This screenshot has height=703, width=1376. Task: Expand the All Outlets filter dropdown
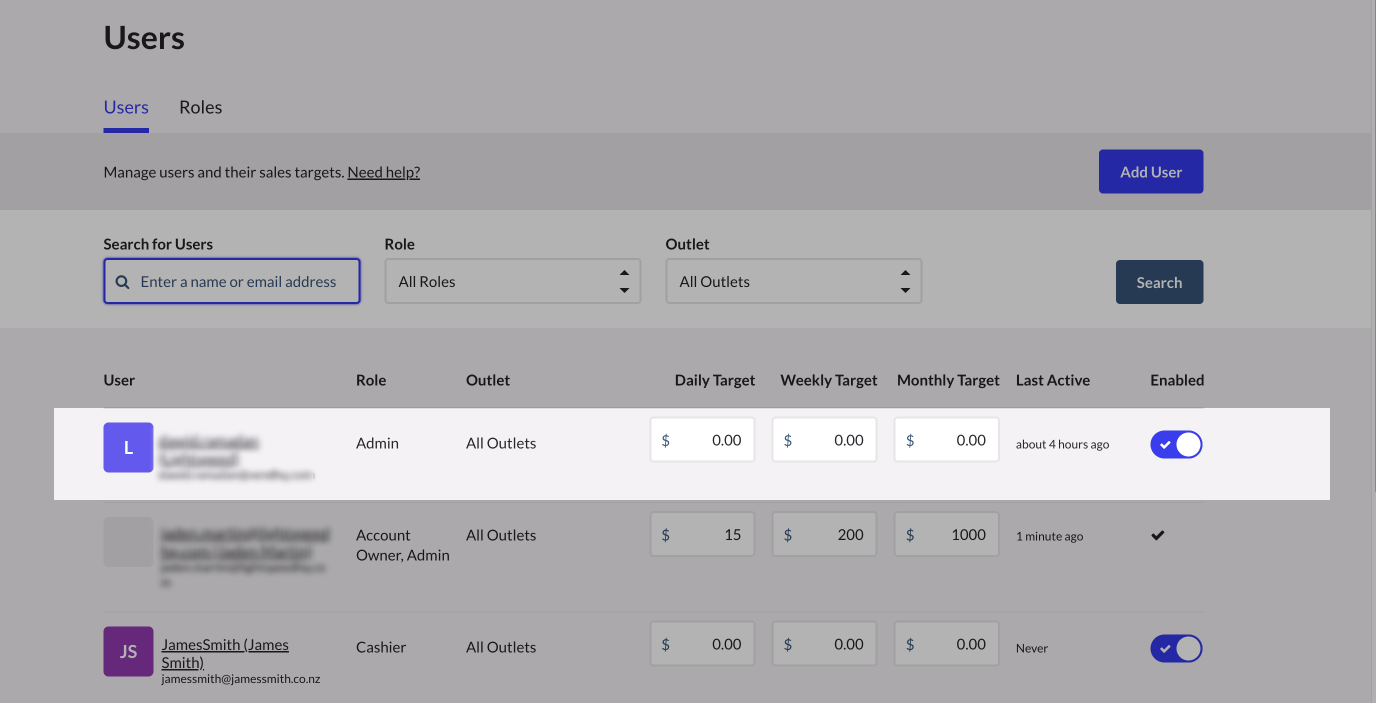793,282
